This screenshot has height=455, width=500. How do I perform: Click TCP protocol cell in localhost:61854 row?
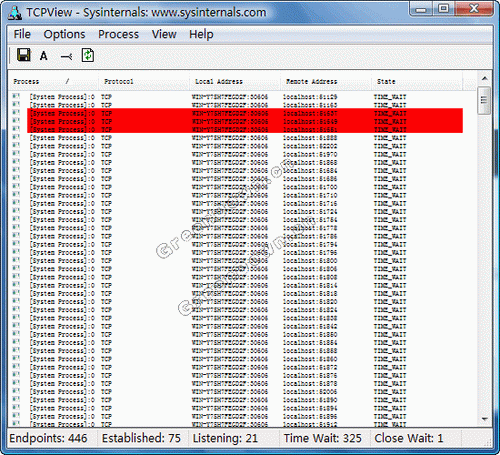tap(106, 342)
